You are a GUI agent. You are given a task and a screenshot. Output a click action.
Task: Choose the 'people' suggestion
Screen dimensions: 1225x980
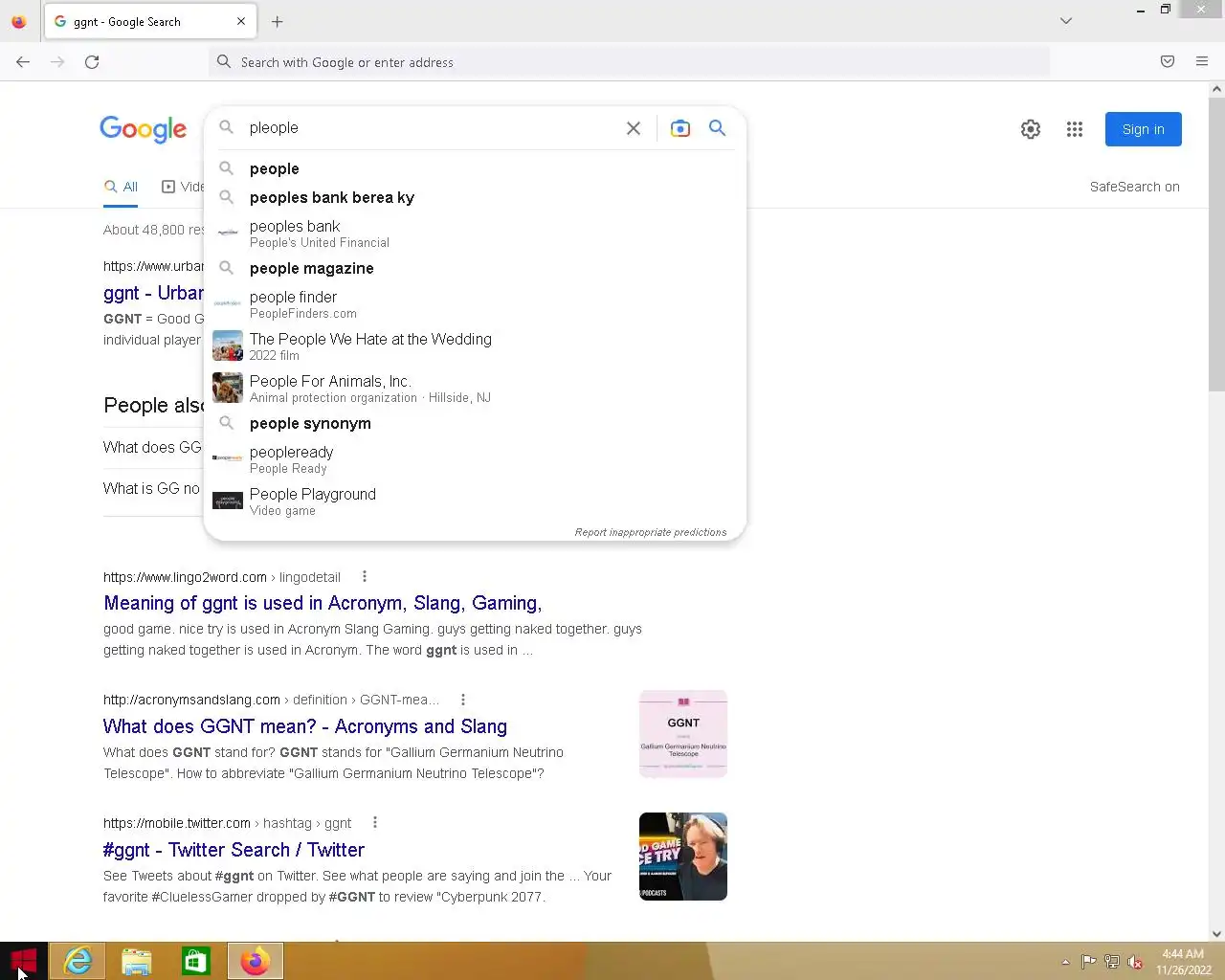475,168
